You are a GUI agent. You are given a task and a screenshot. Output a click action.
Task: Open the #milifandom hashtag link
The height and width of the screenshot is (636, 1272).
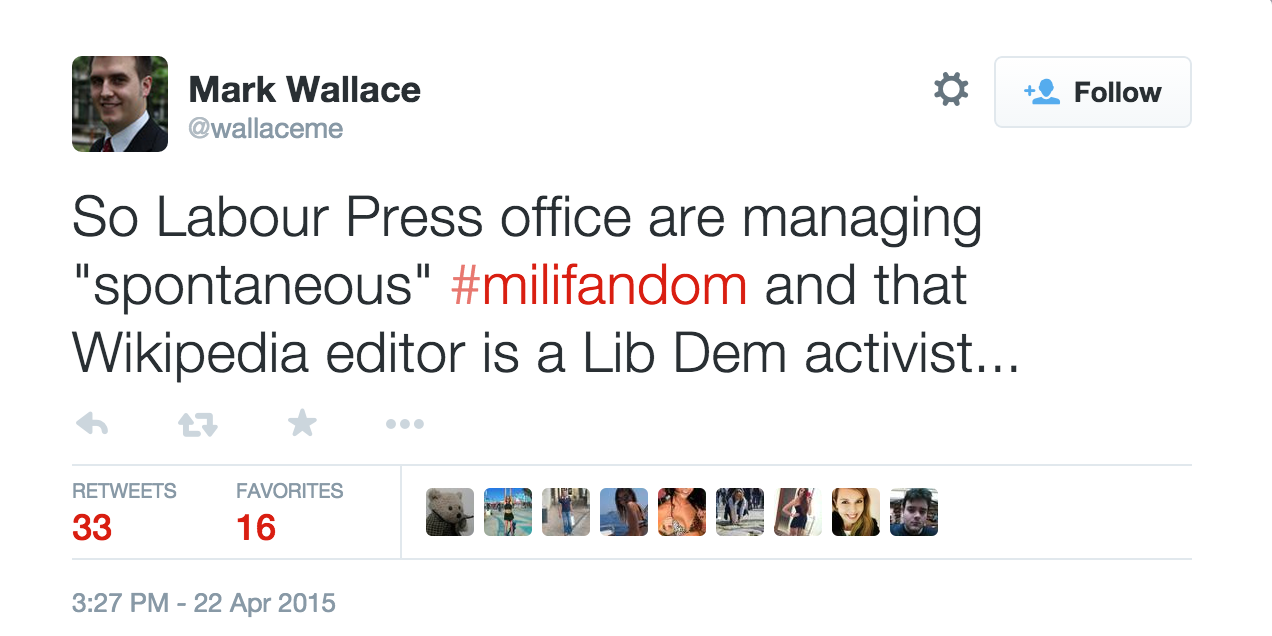599,286
